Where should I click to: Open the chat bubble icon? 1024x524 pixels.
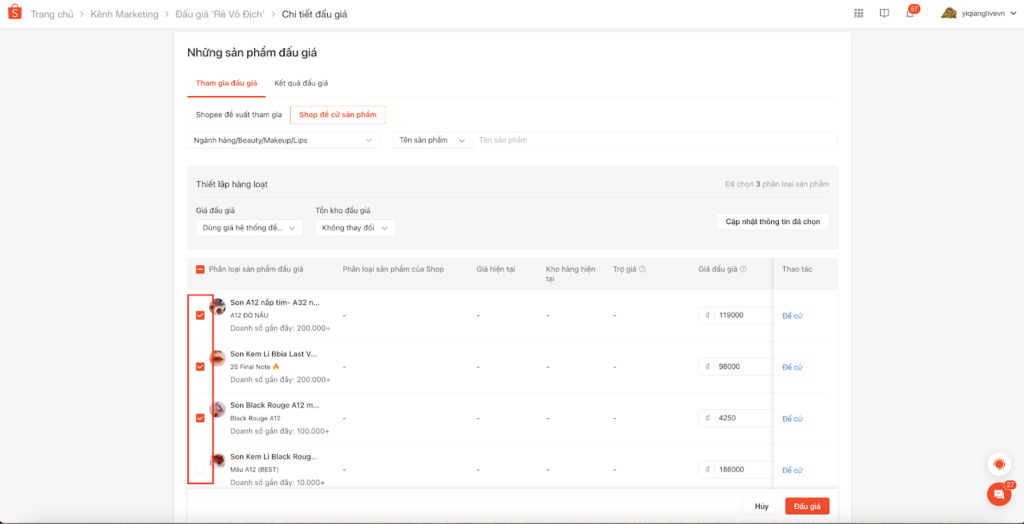coord(997,493)
